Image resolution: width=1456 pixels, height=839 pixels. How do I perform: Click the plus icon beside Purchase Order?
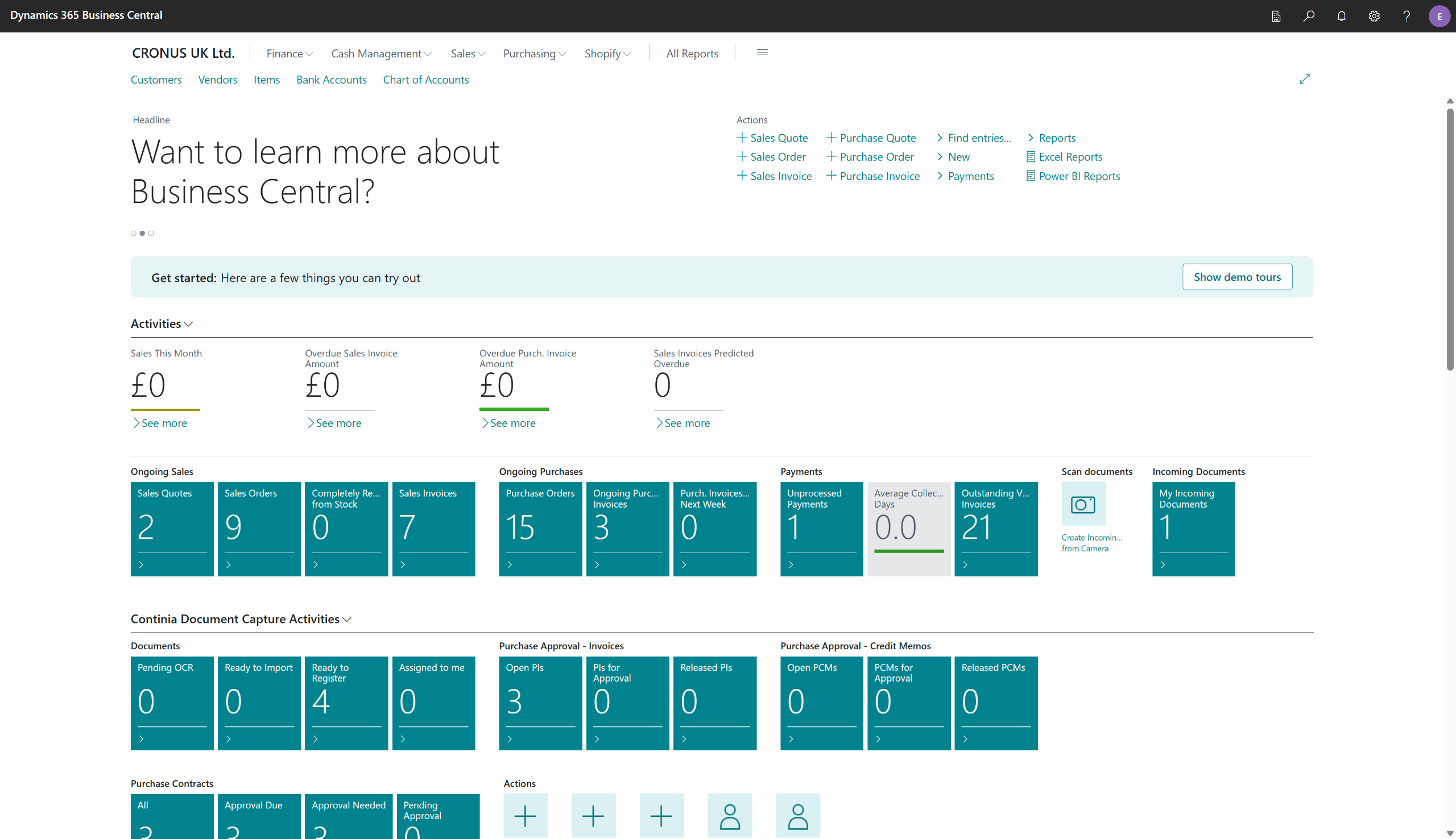tap(831, 157)
